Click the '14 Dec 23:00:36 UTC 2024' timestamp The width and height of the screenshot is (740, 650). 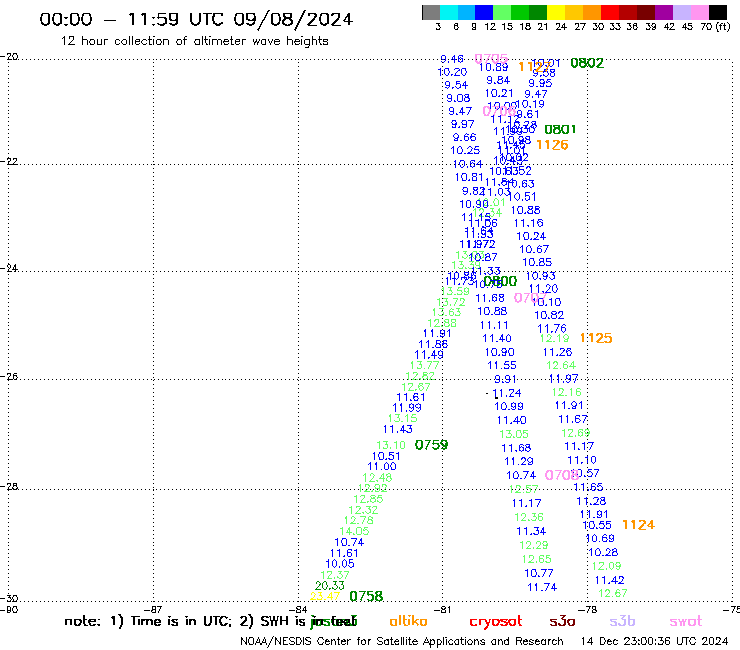[655, 641]
